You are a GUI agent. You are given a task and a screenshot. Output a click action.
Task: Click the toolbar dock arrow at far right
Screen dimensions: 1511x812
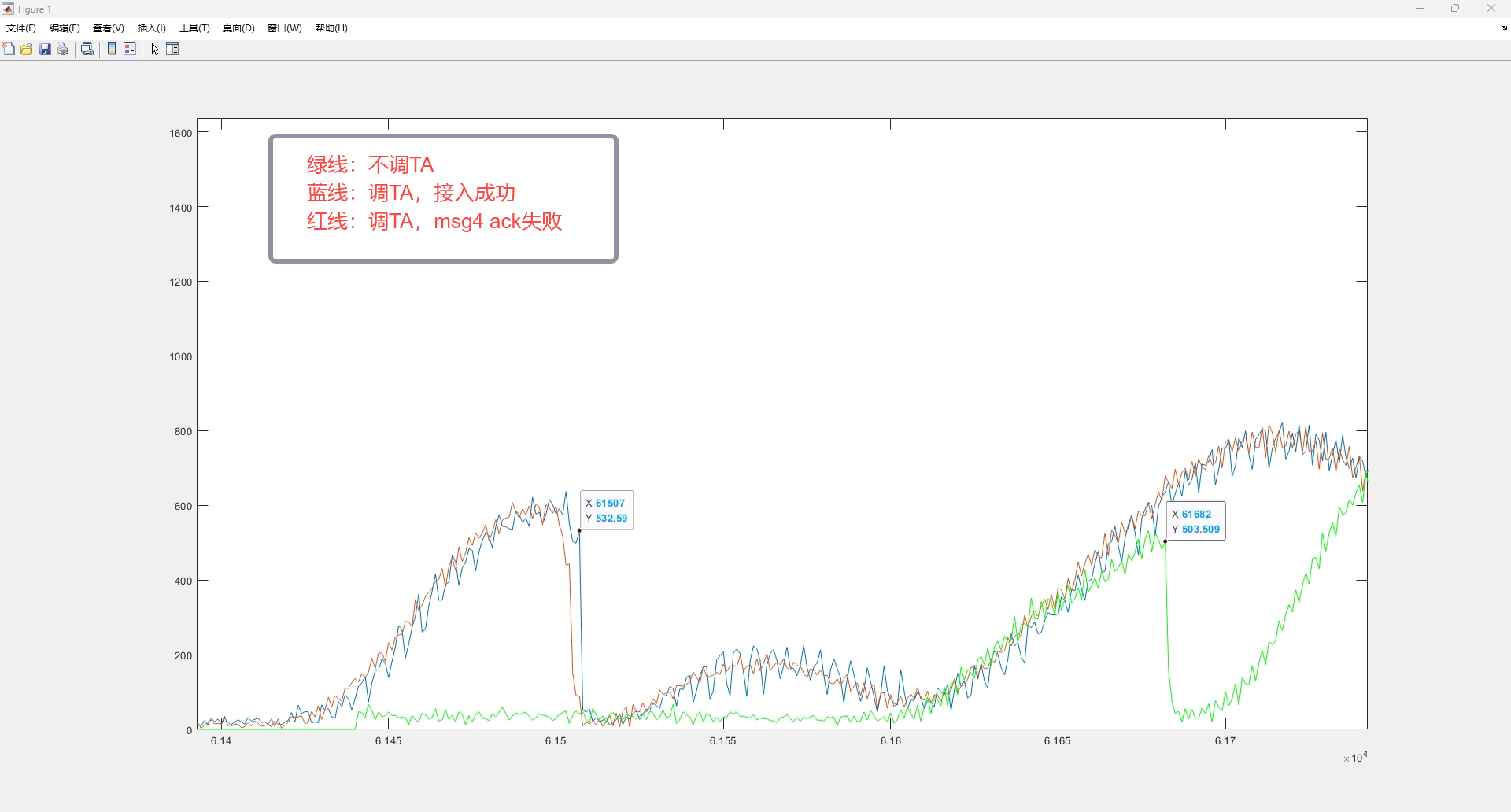coord(1504,28)
